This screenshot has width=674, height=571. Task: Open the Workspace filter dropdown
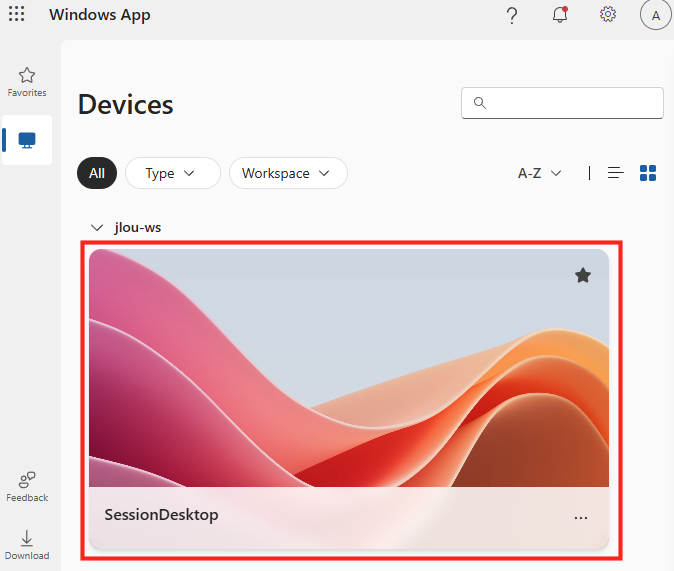tap(287, 173)
